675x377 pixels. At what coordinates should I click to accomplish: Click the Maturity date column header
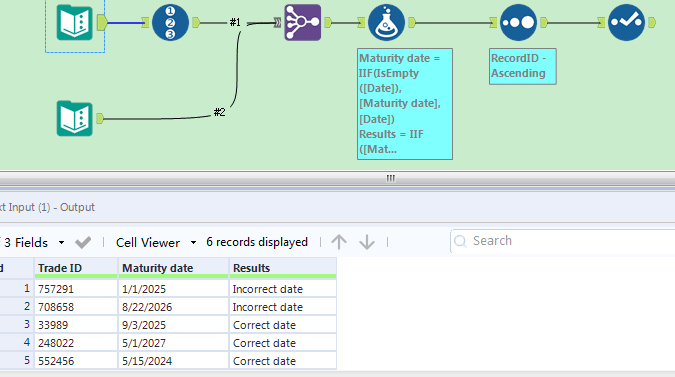(173, 268)
